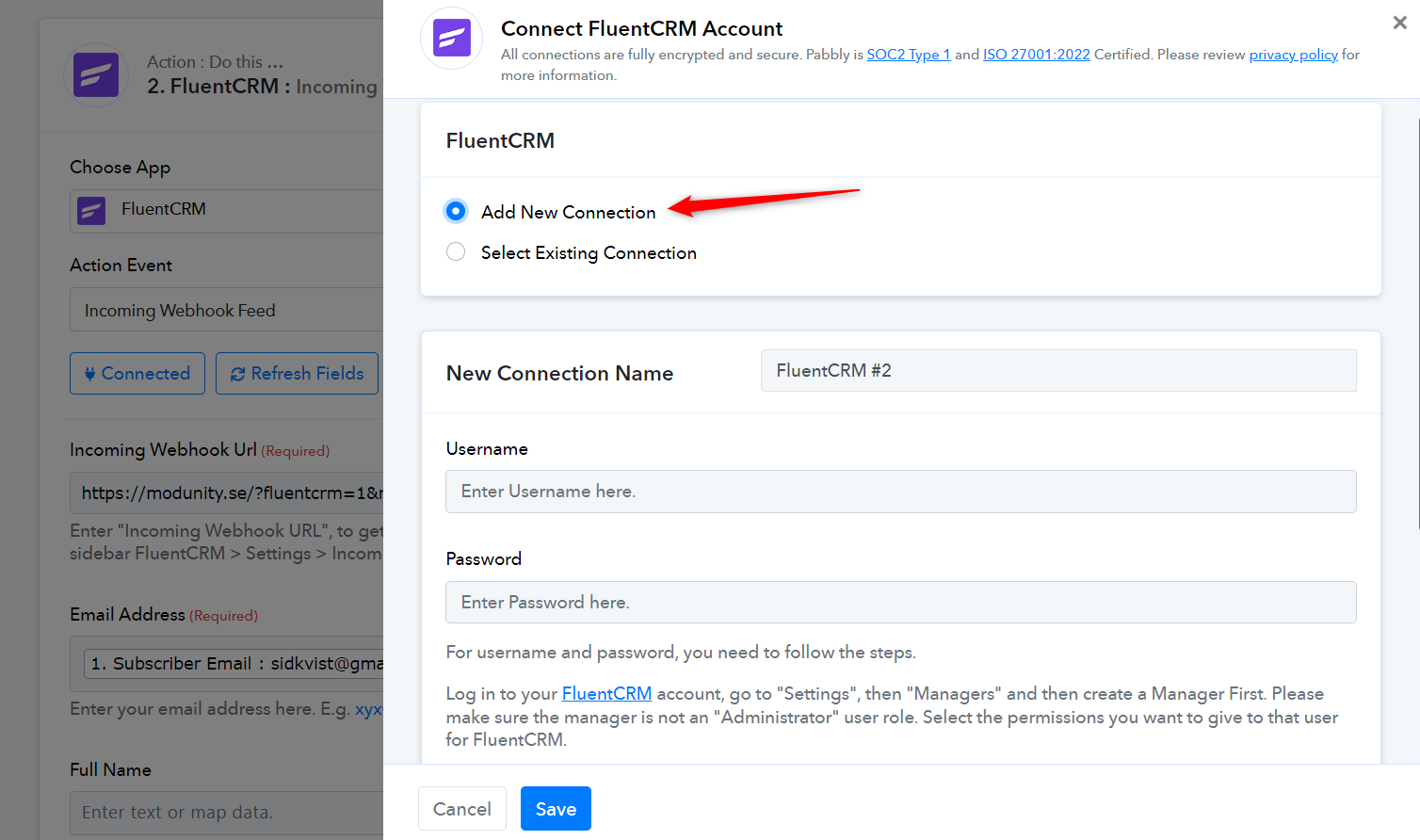Open the Choose App FluentCRM dropdown

pos(226,211)
